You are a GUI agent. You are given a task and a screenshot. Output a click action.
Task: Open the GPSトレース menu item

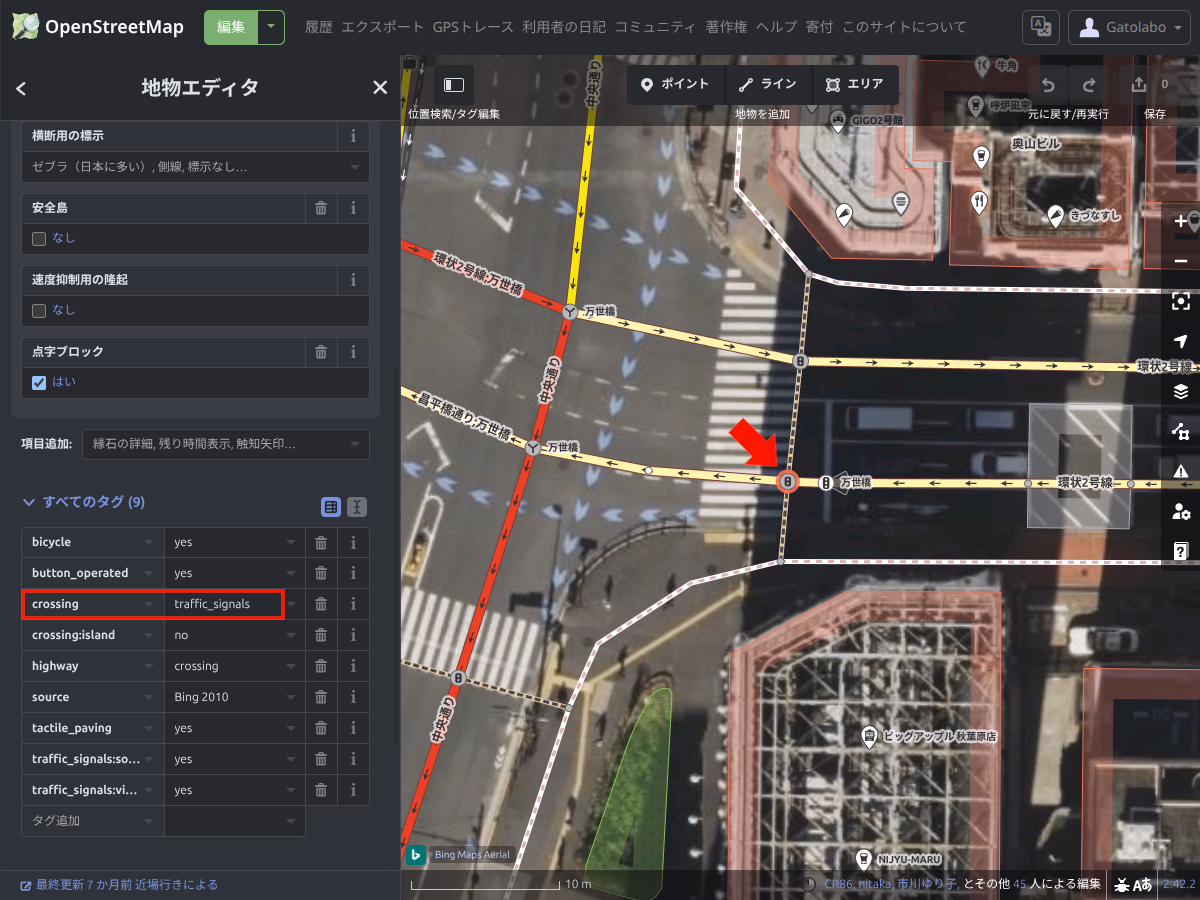coord(473,27)
